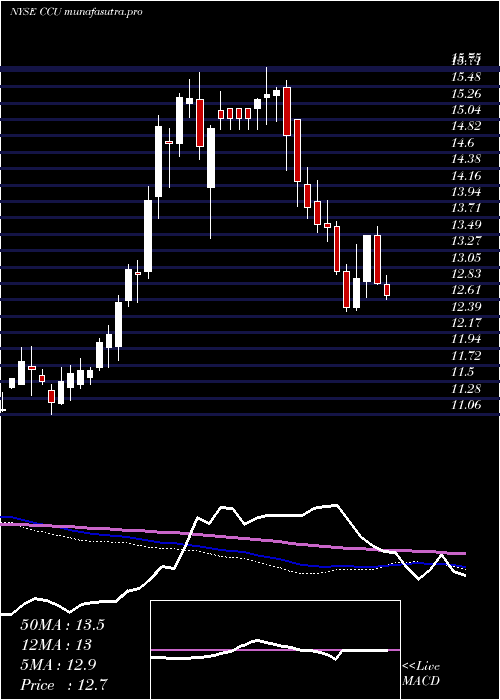Click the 15.04 price level label
The image size is (500, 700).
click(x=466, y=109)
